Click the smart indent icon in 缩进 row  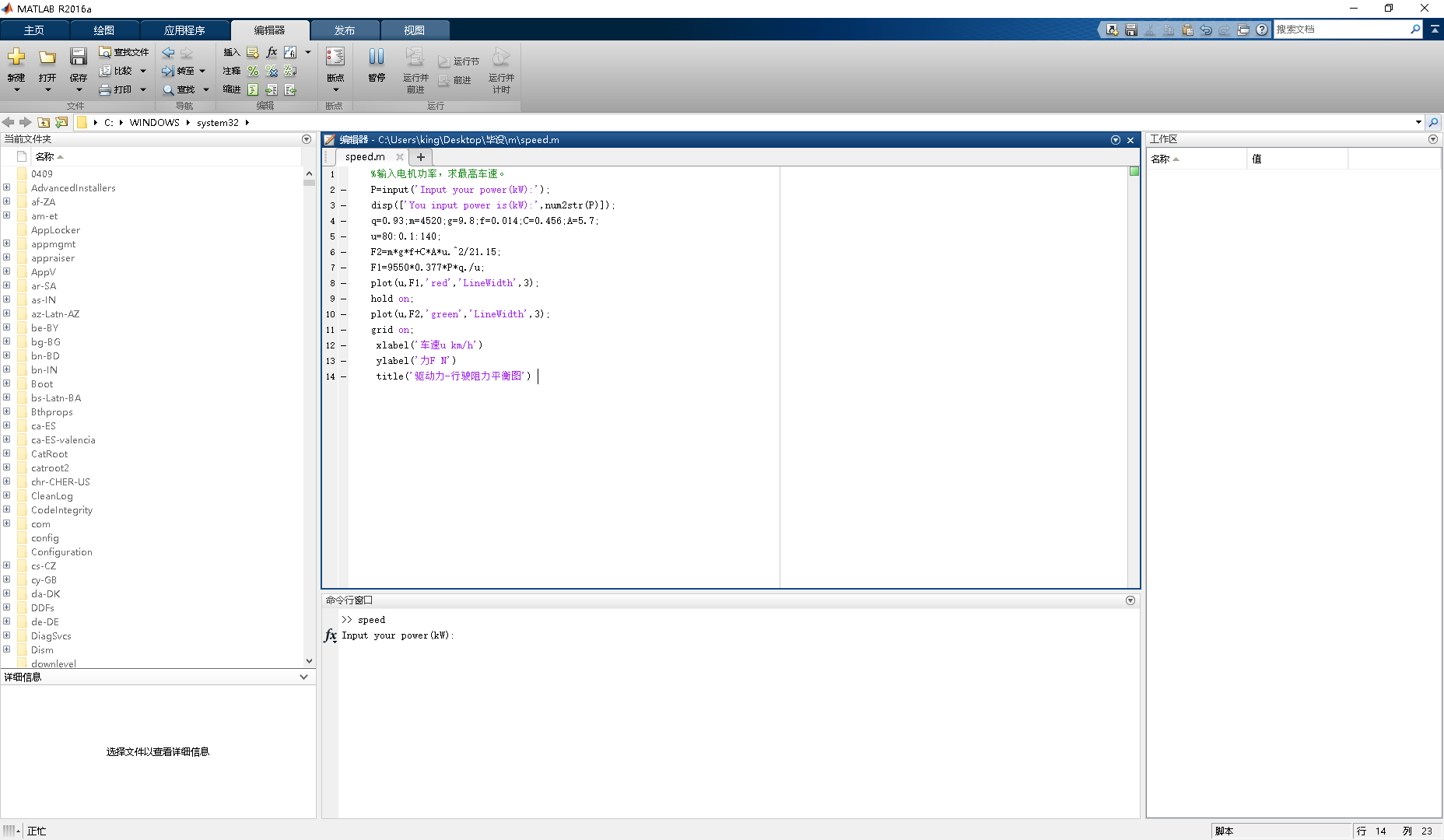point(253,89)
